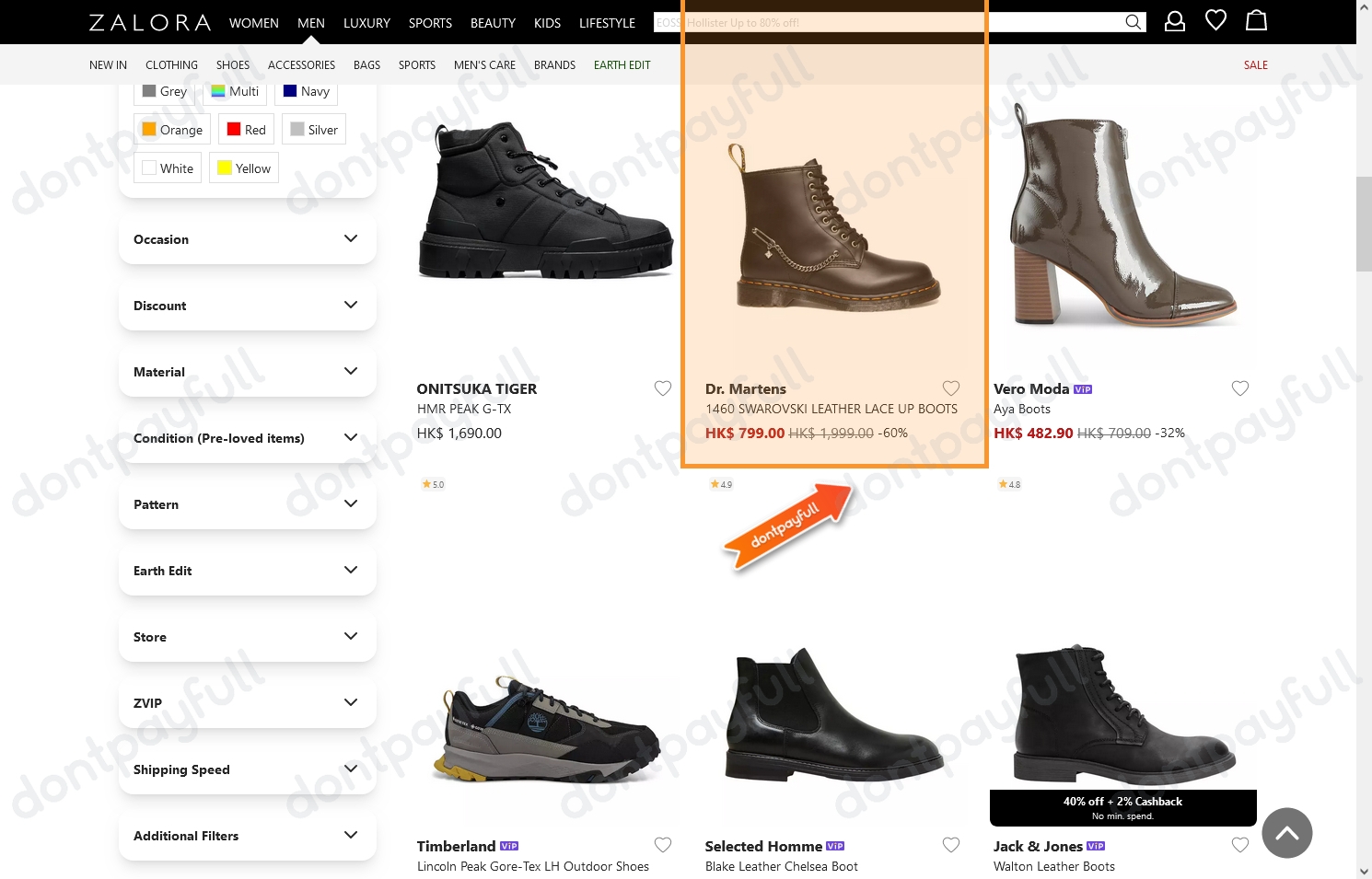Filter by Grey color
Screen dimensions: 1372x879
(164, 91)
